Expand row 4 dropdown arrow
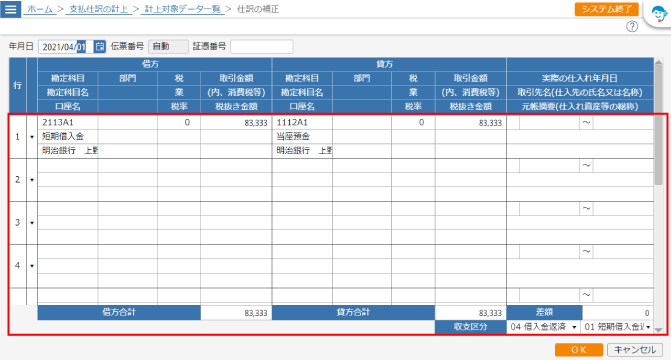Image resolution: width=671 pixels, height=360 pixels. pyautogui.click(x=32, y=266)
